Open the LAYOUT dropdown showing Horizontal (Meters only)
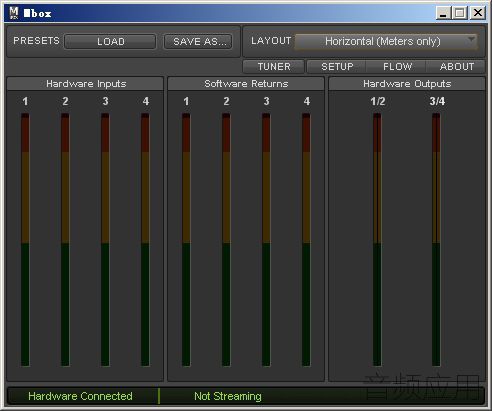Screen dimensions: 492x411 [x=386, y=42]
